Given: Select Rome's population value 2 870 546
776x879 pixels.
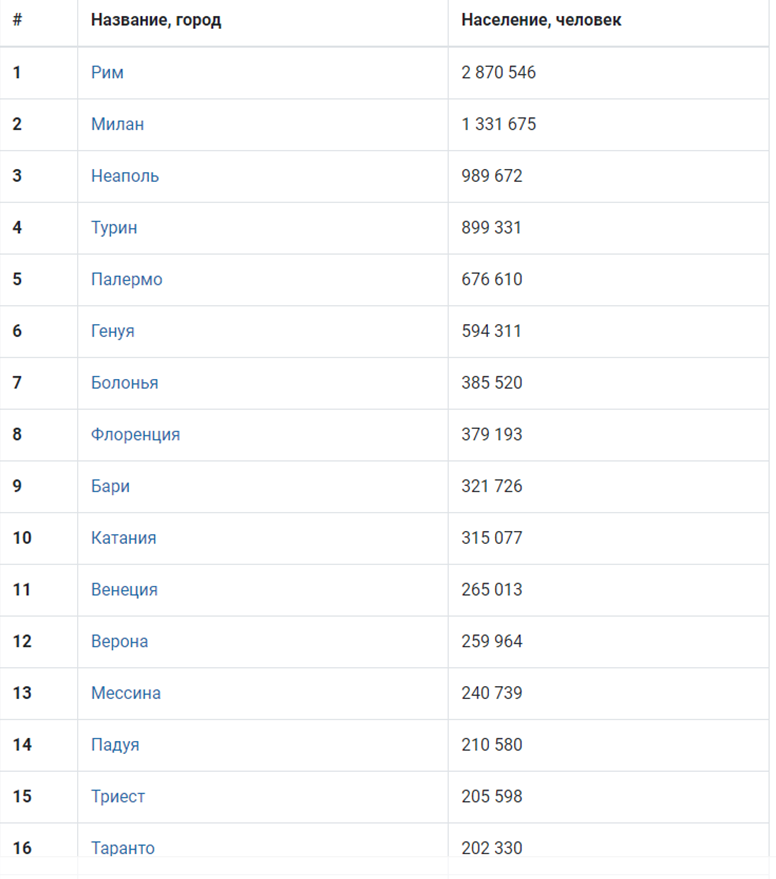Looking at the screenshot, I should point(498,72).
